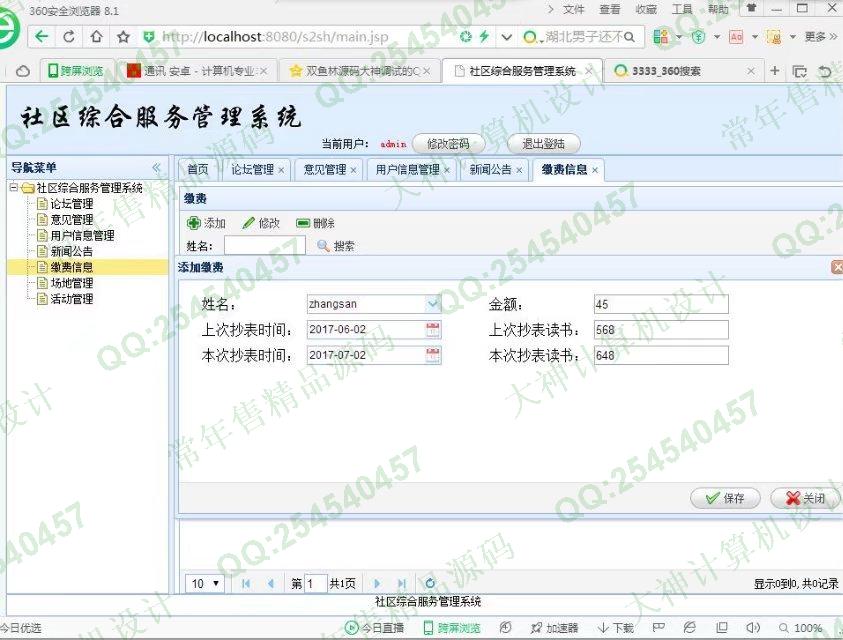Open 用户信息管理 in navigation tree

[82, 235]
